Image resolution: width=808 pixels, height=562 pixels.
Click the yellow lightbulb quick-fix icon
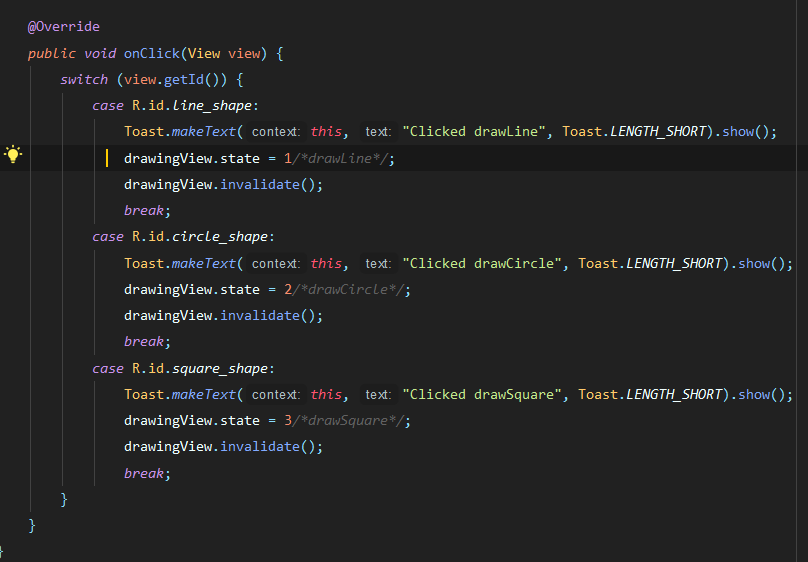click(13, 154)
